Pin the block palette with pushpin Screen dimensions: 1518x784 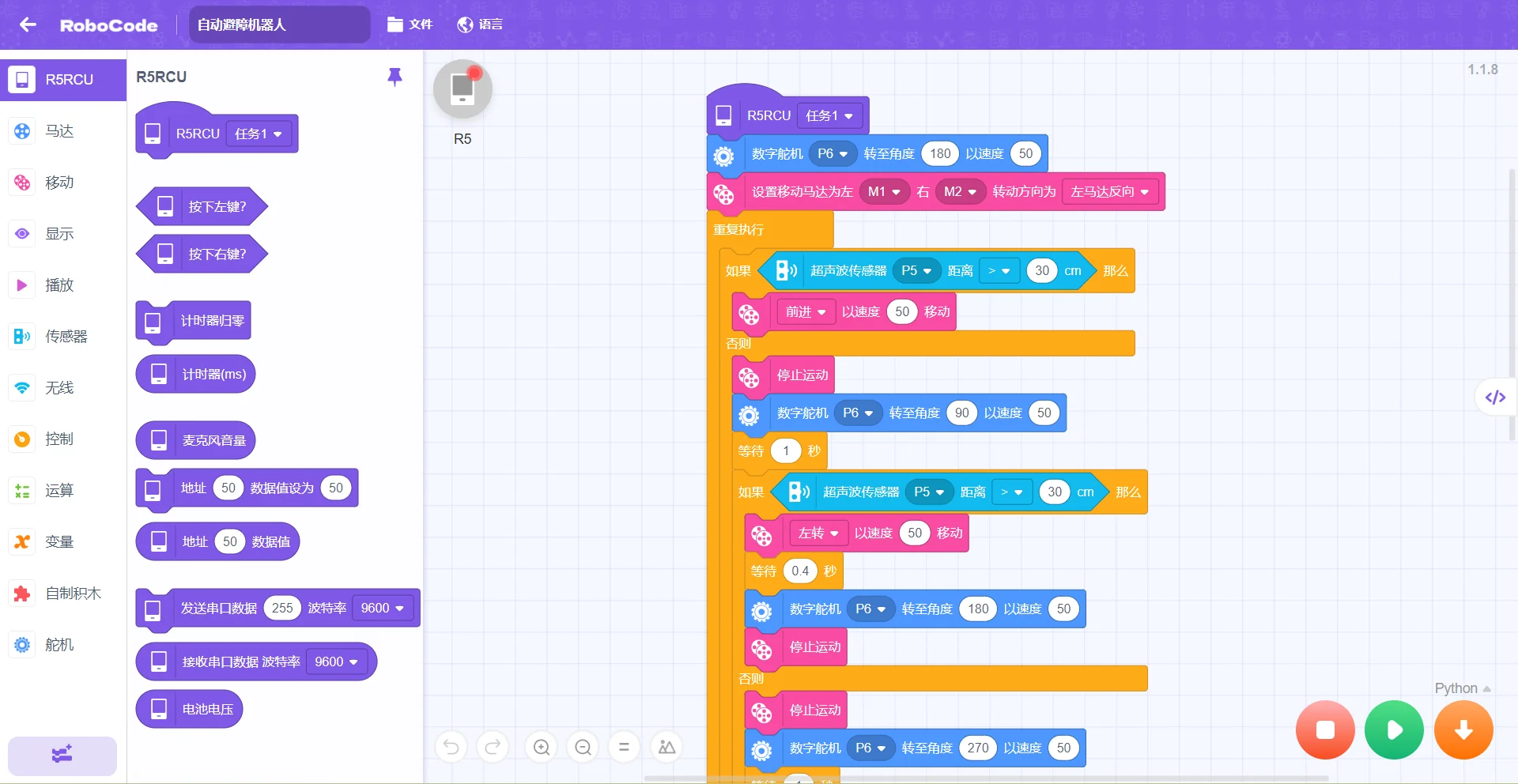(395, 77)
